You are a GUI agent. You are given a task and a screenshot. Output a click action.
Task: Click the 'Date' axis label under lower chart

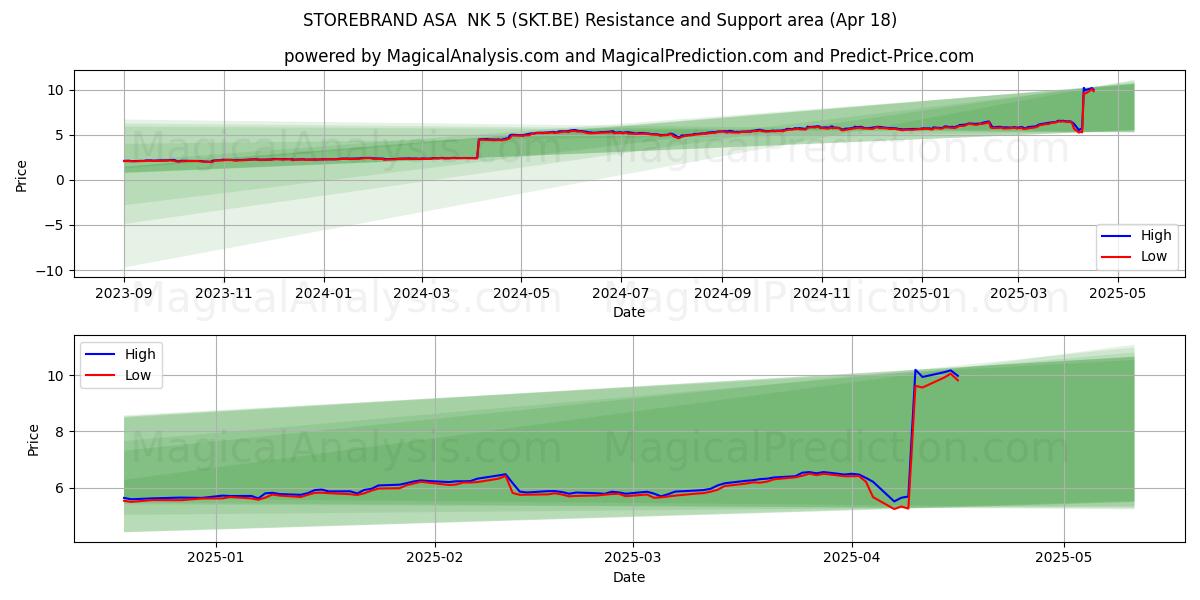[629, 577]
